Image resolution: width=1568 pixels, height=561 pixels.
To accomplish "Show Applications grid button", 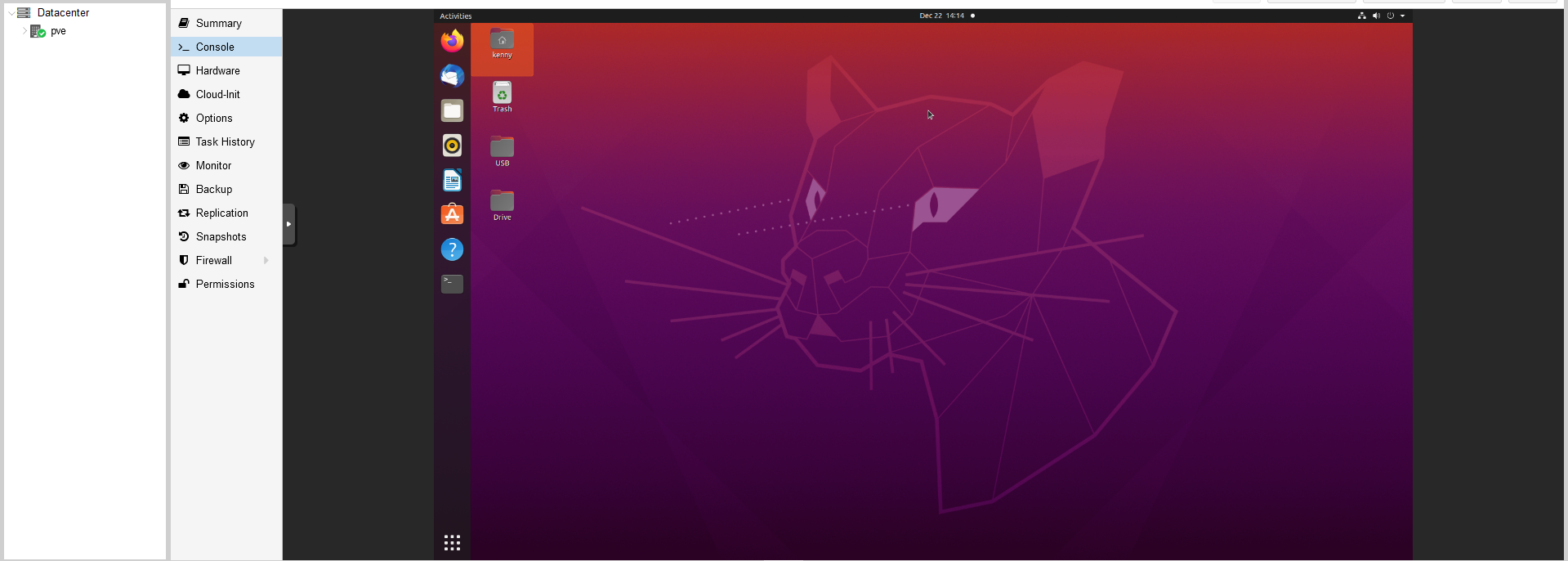I will [452, 543].
